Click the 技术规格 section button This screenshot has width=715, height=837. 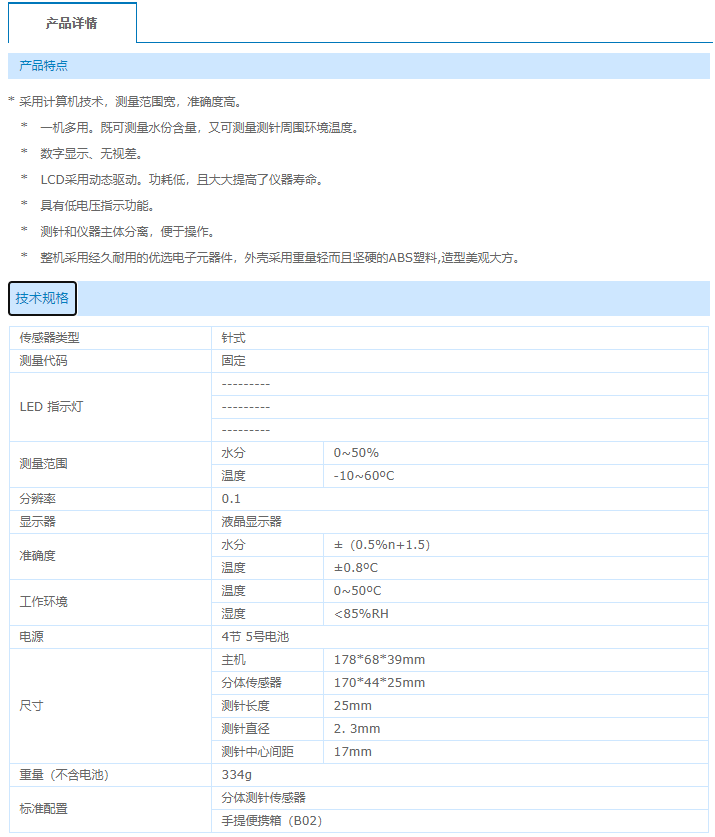coord(42,298)
